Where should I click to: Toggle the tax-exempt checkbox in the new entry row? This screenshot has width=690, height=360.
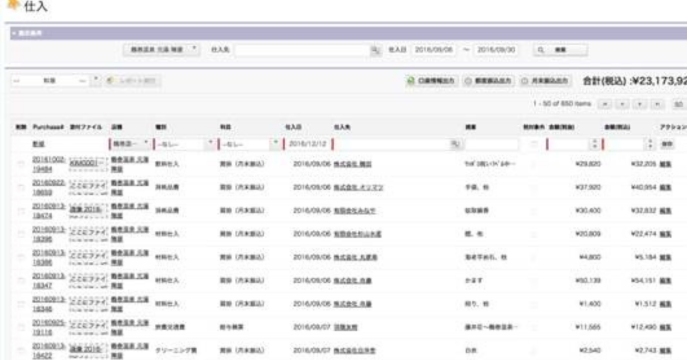click(x=533, y=144)
